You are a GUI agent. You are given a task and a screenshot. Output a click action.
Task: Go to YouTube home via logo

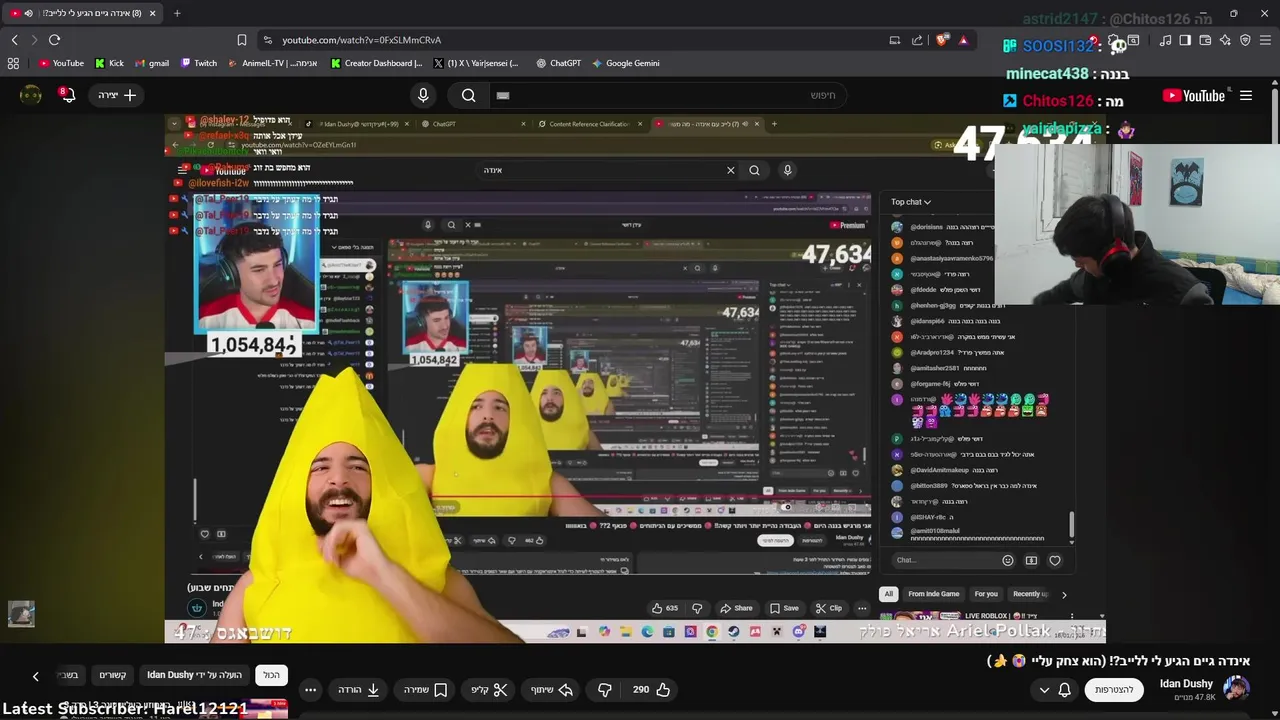[x=1194, y=96]
